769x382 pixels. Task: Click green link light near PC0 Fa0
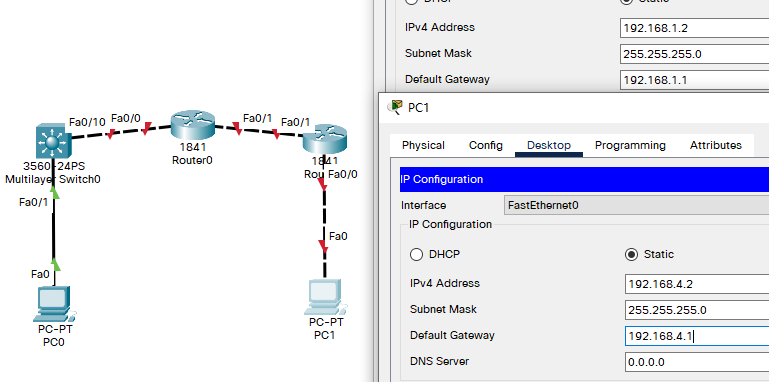[x=56, y=265]
